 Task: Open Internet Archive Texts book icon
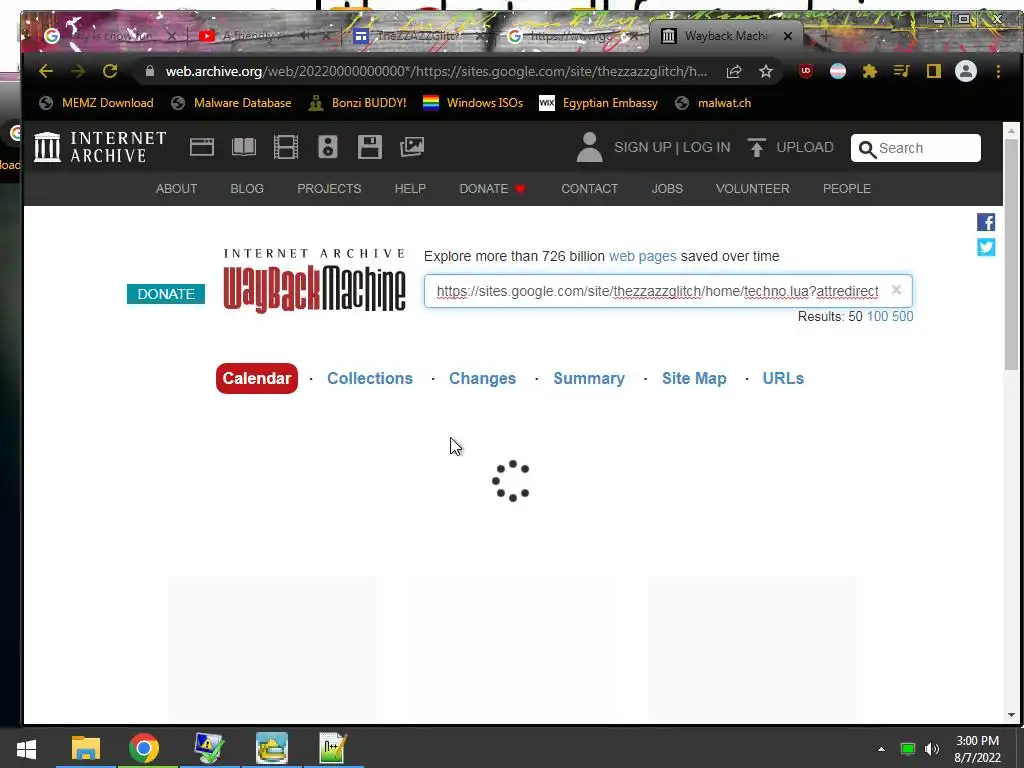click(244, 147)
